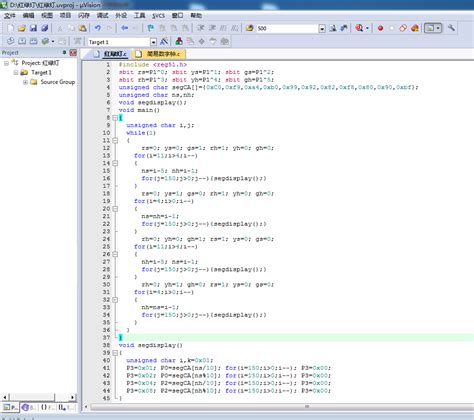Create a new file with the New icon
Screen dimensions: 474x420
click(10, 28)
